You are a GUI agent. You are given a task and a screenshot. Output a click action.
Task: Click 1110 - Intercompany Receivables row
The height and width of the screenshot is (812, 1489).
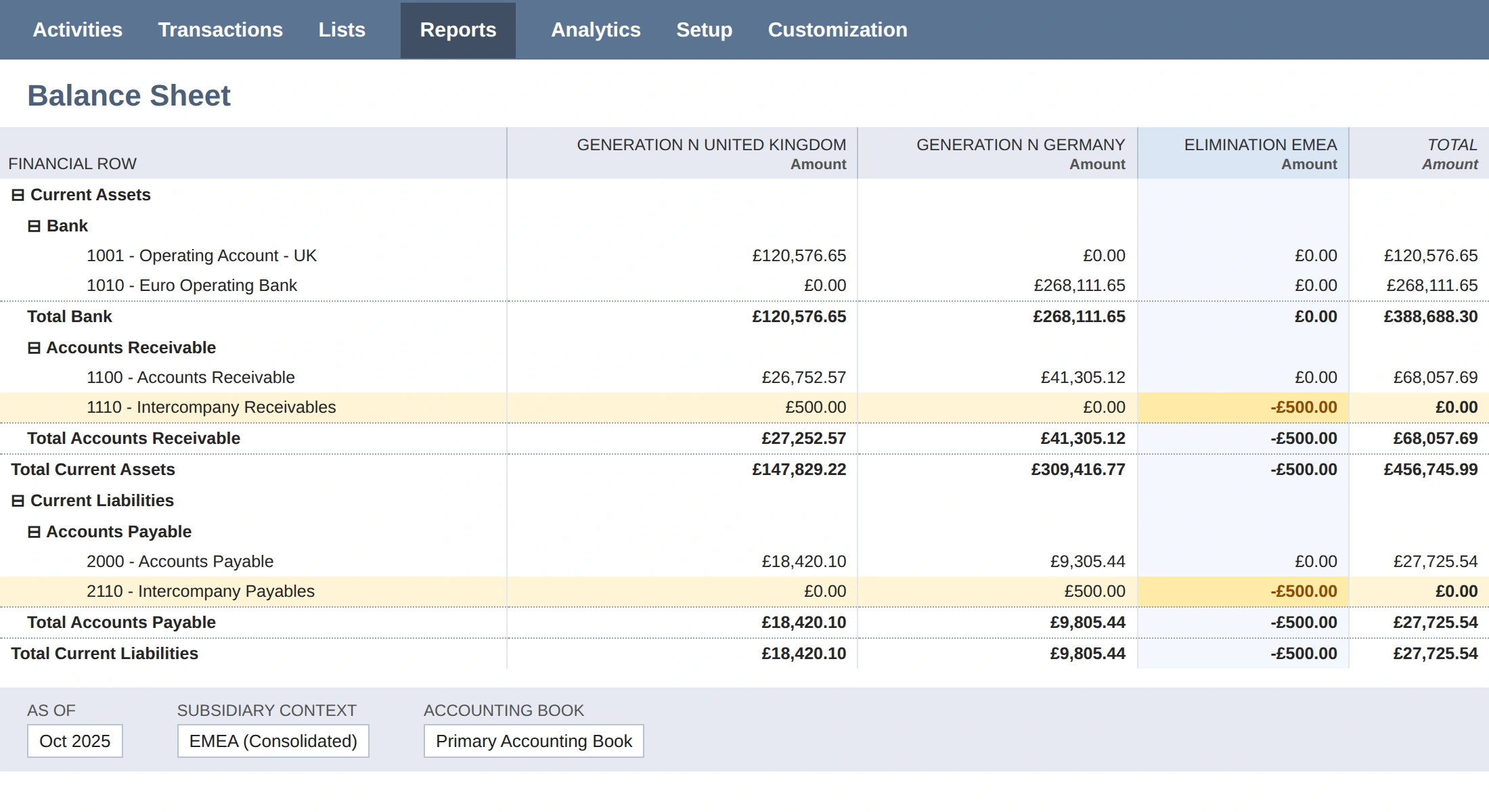click(744, 407)
